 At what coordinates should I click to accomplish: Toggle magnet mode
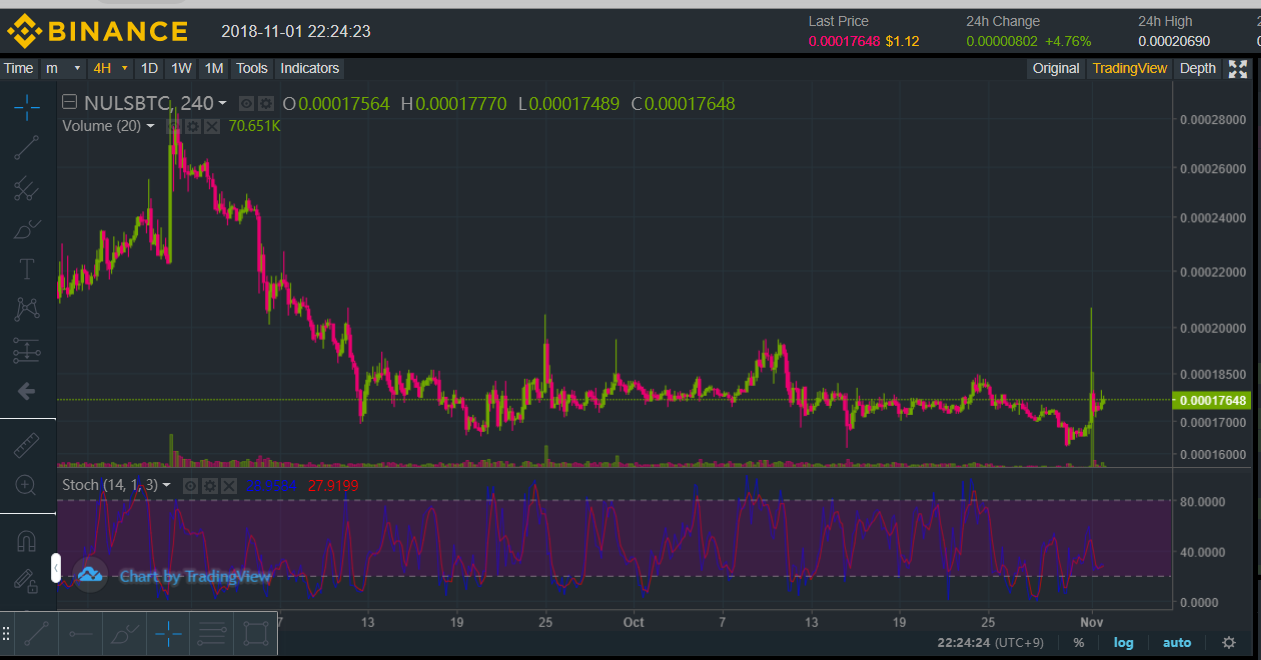pyautogui.click(x=27, y=542)
